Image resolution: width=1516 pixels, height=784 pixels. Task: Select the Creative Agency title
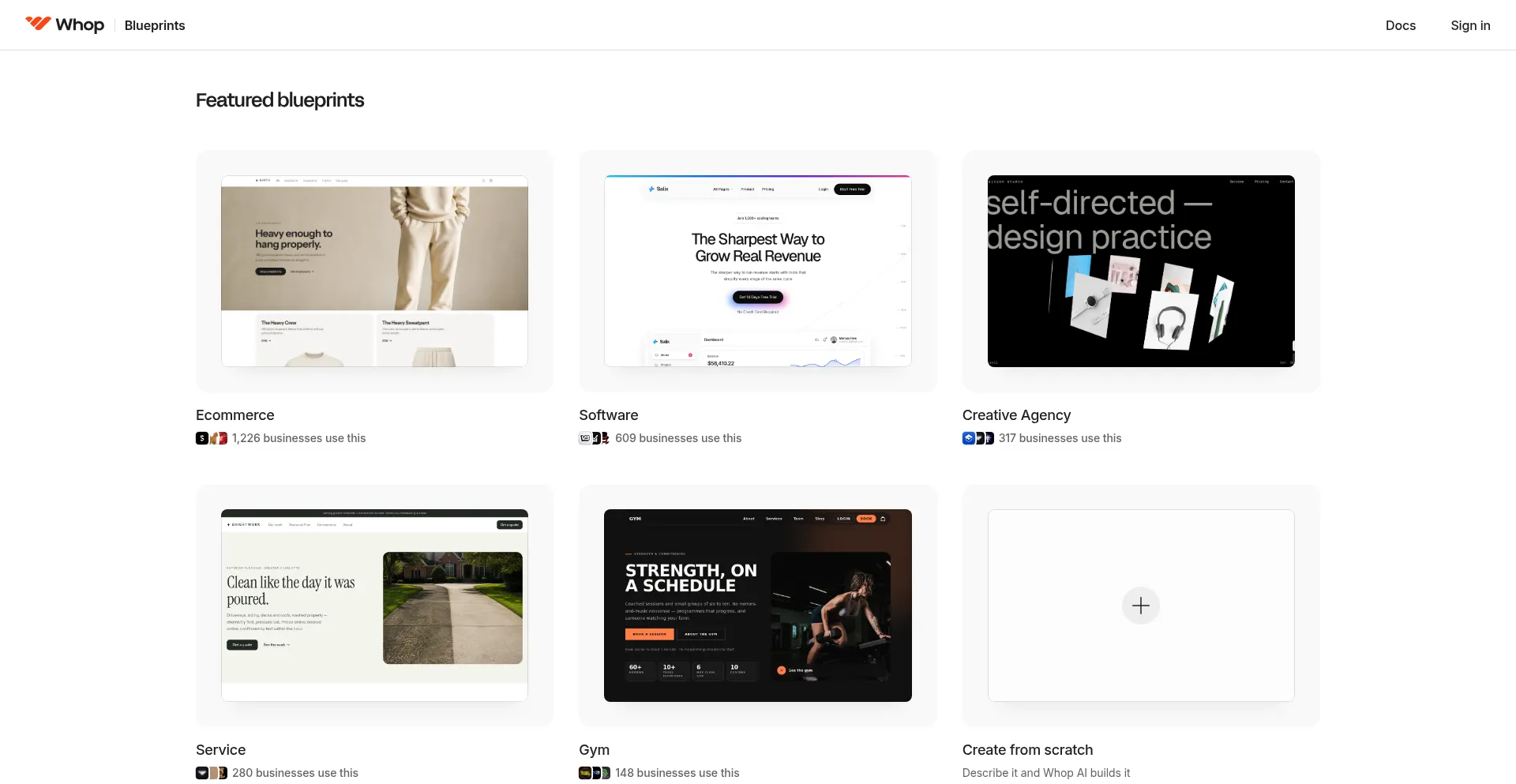1016,415
